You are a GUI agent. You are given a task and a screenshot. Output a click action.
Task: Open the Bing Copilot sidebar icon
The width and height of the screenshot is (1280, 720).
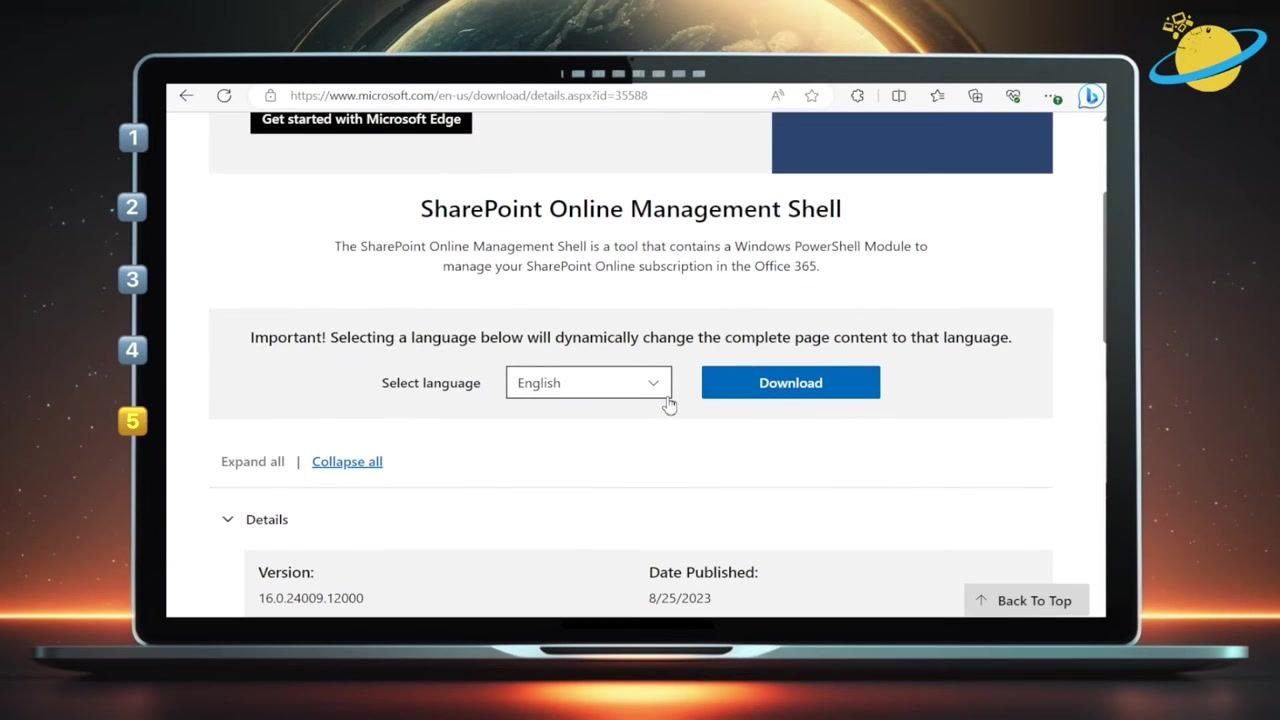(x=1090, y=96)
